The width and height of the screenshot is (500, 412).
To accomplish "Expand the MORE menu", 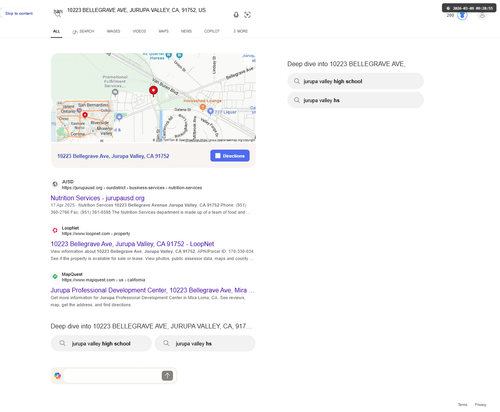I will pyautogui.click(x=240, y=31).
